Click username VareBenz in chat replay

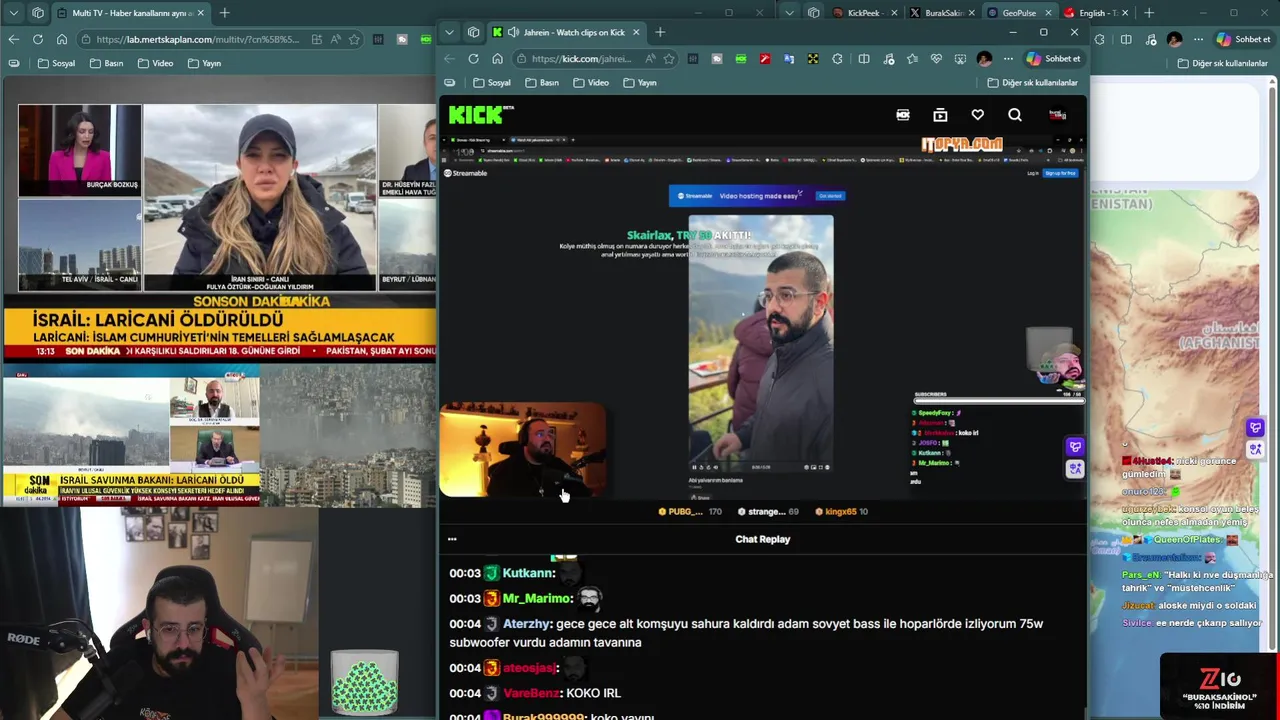pyautogui.click(x=532, y=693)
